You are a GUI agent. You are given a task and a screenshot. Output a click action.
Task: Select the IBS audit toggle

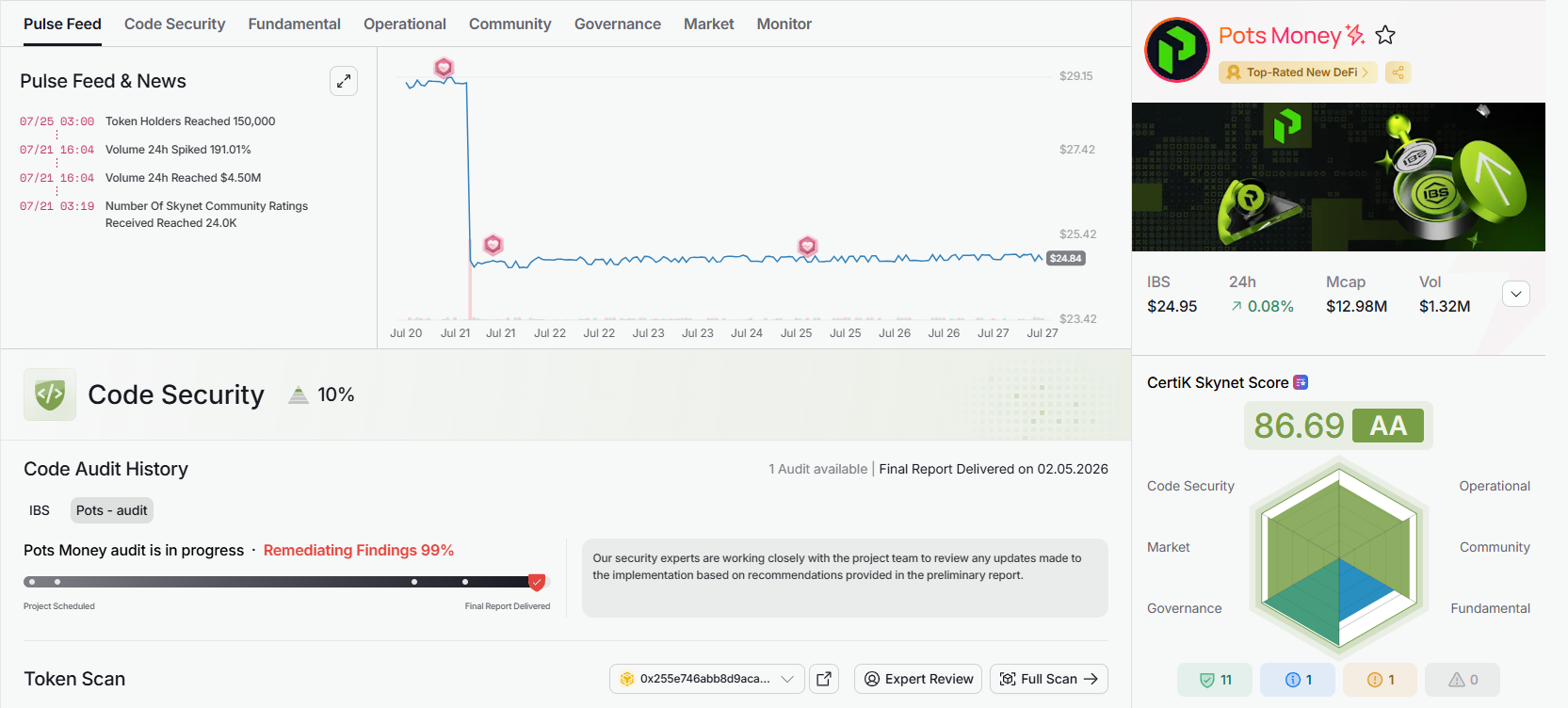coord(40,510)
